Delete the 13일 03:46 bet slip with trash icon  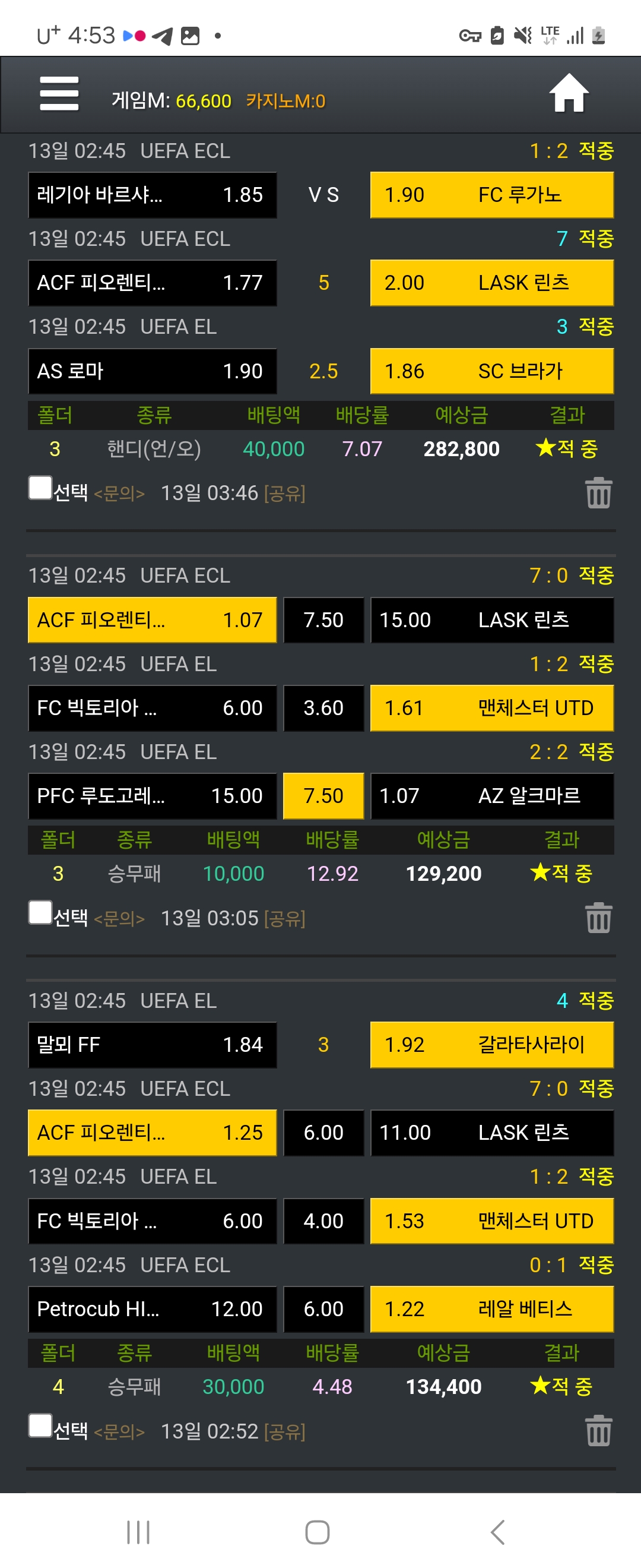coord(598,492)
